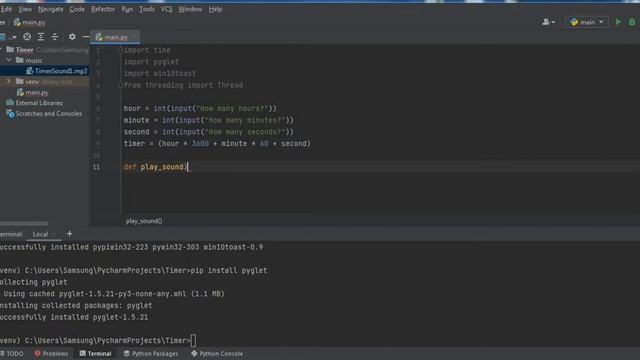Open the VCS menu
640x360 pixels.
pos(166,9)
